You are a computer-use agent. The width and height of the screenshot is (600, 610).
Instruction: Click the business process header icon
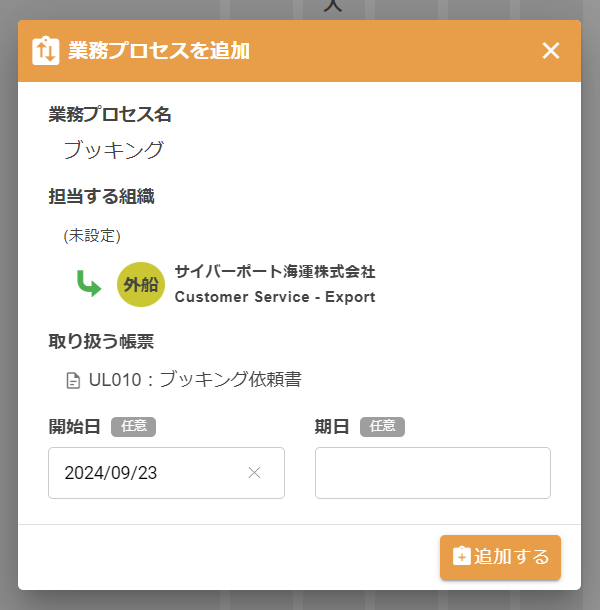(x=46, y=51)
